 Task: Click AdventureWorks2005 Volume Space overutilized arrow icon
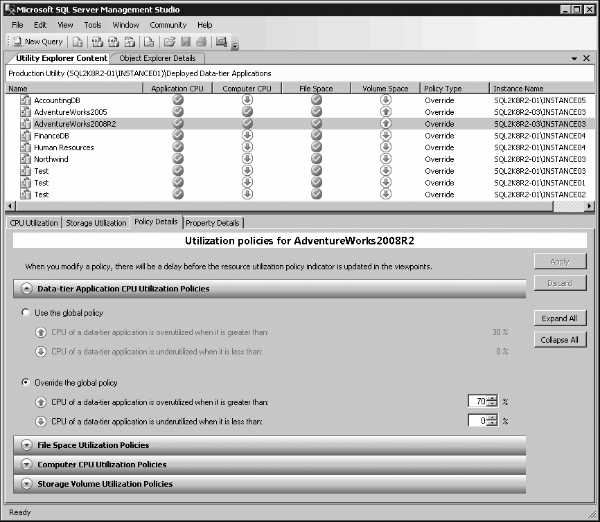pos(386,112)
